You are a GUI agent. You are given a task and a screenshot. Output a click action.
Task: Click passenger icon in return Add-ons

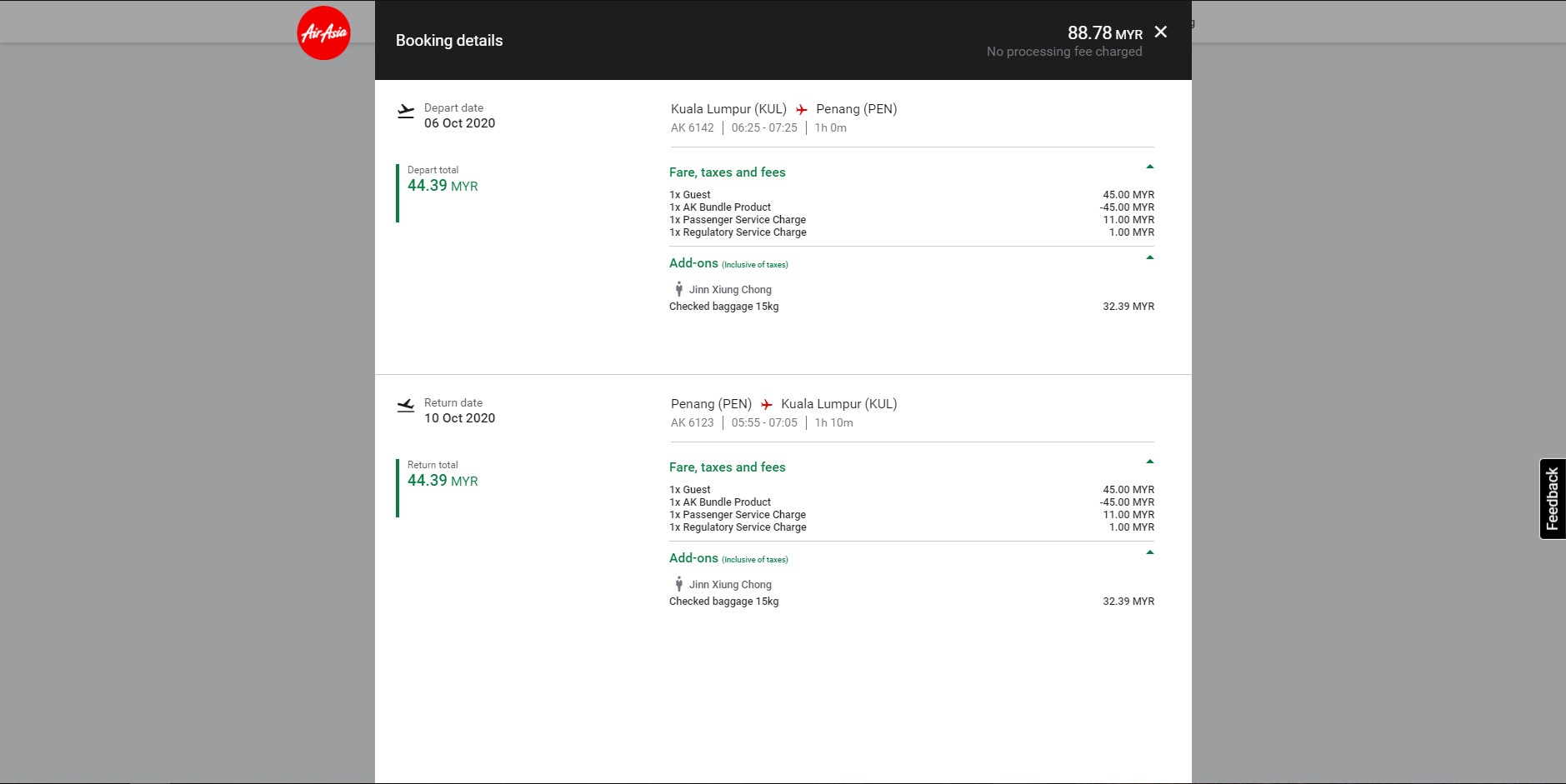(678, 584)
